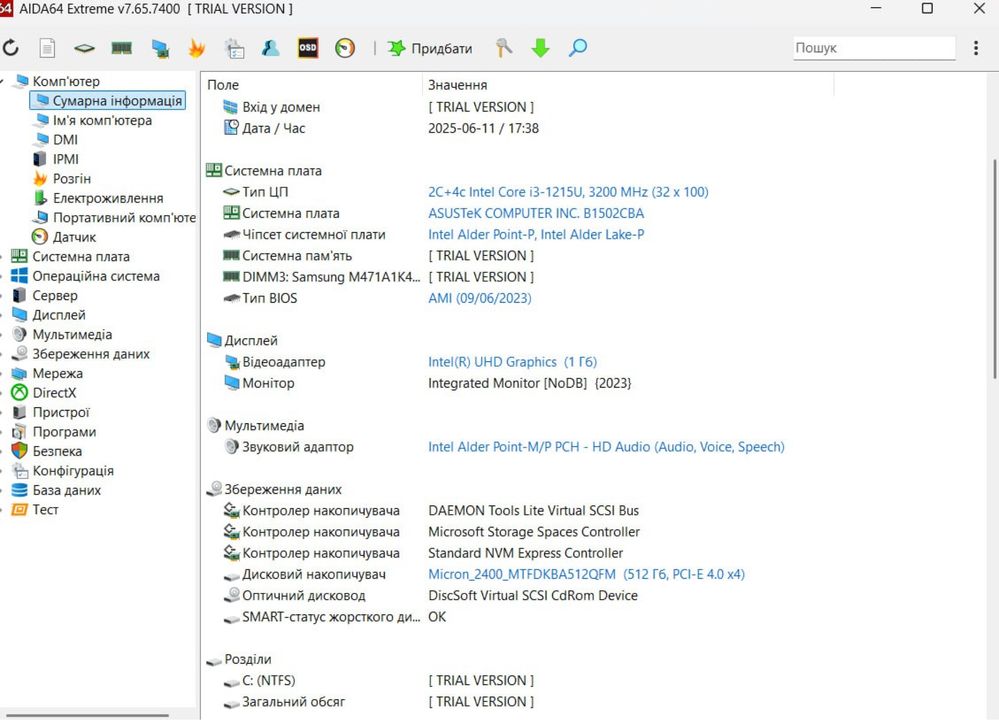Click the Придбати purchase button
999x720 pixels.
[x=430, y=48]
